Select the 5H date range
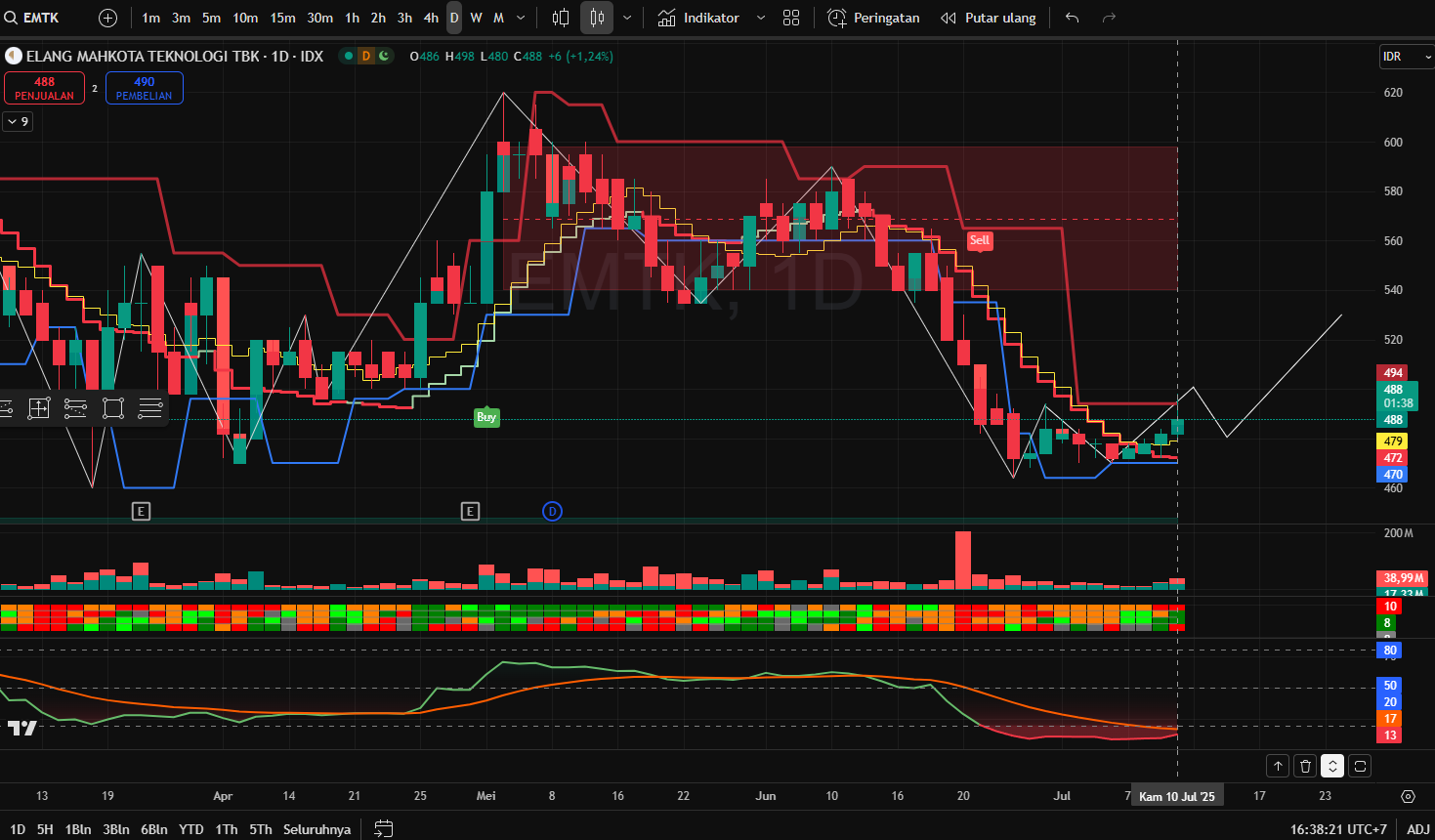Image resolution: width=1435 pixels, height=840 pixels. point(45,828)
